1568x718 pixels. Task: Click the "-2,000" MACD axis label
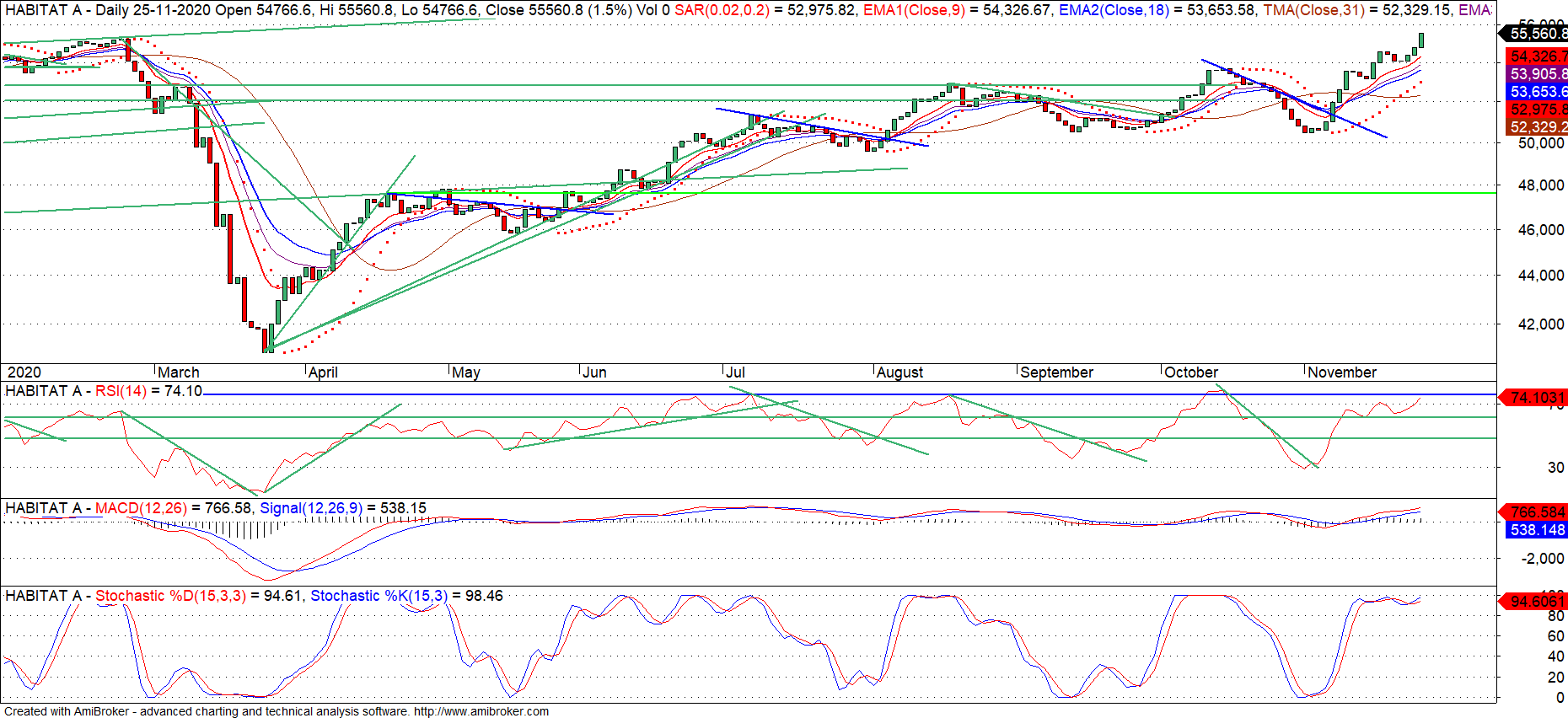pos(1543,559)
